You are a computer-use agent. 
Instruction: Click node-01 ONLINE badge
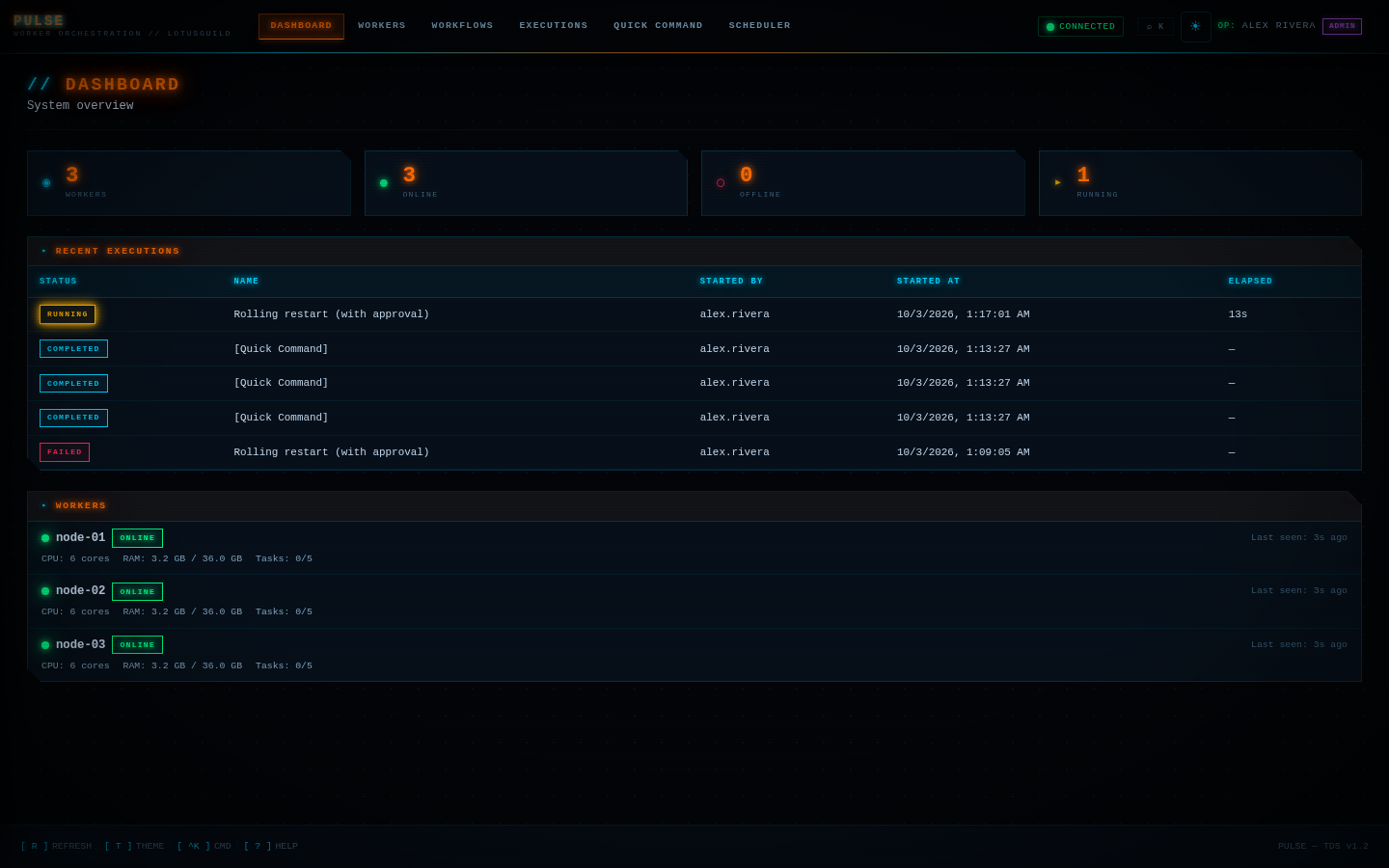point(137,538)
